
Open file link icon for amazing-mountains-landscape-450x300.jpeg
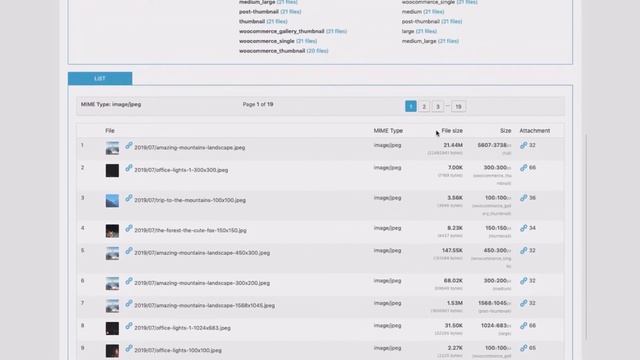tap(129, 251)
